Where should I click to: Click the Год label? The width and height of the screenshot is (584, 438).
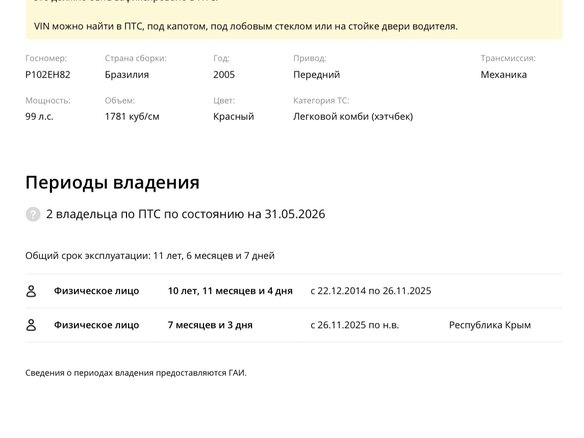coord(221,58)
